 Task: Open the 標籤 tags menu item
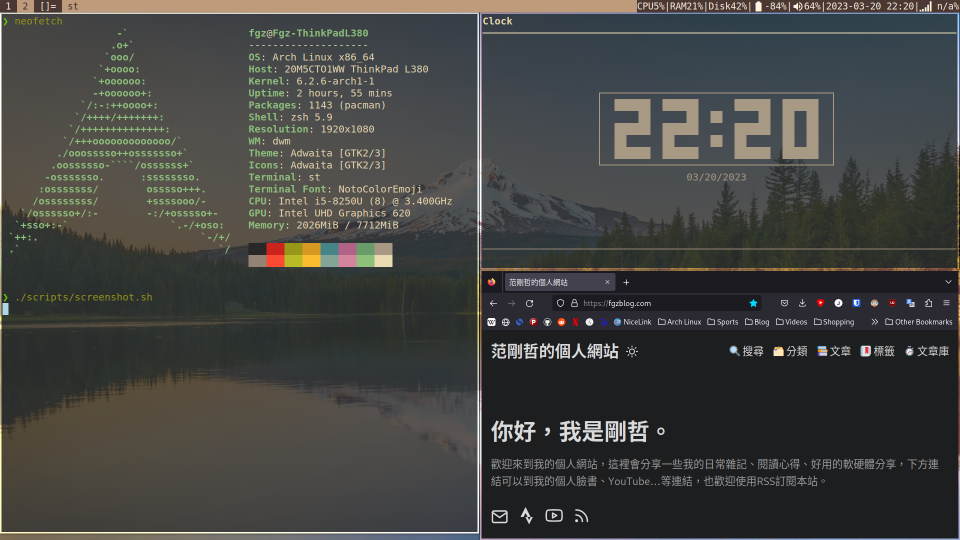tap(877, 351)
